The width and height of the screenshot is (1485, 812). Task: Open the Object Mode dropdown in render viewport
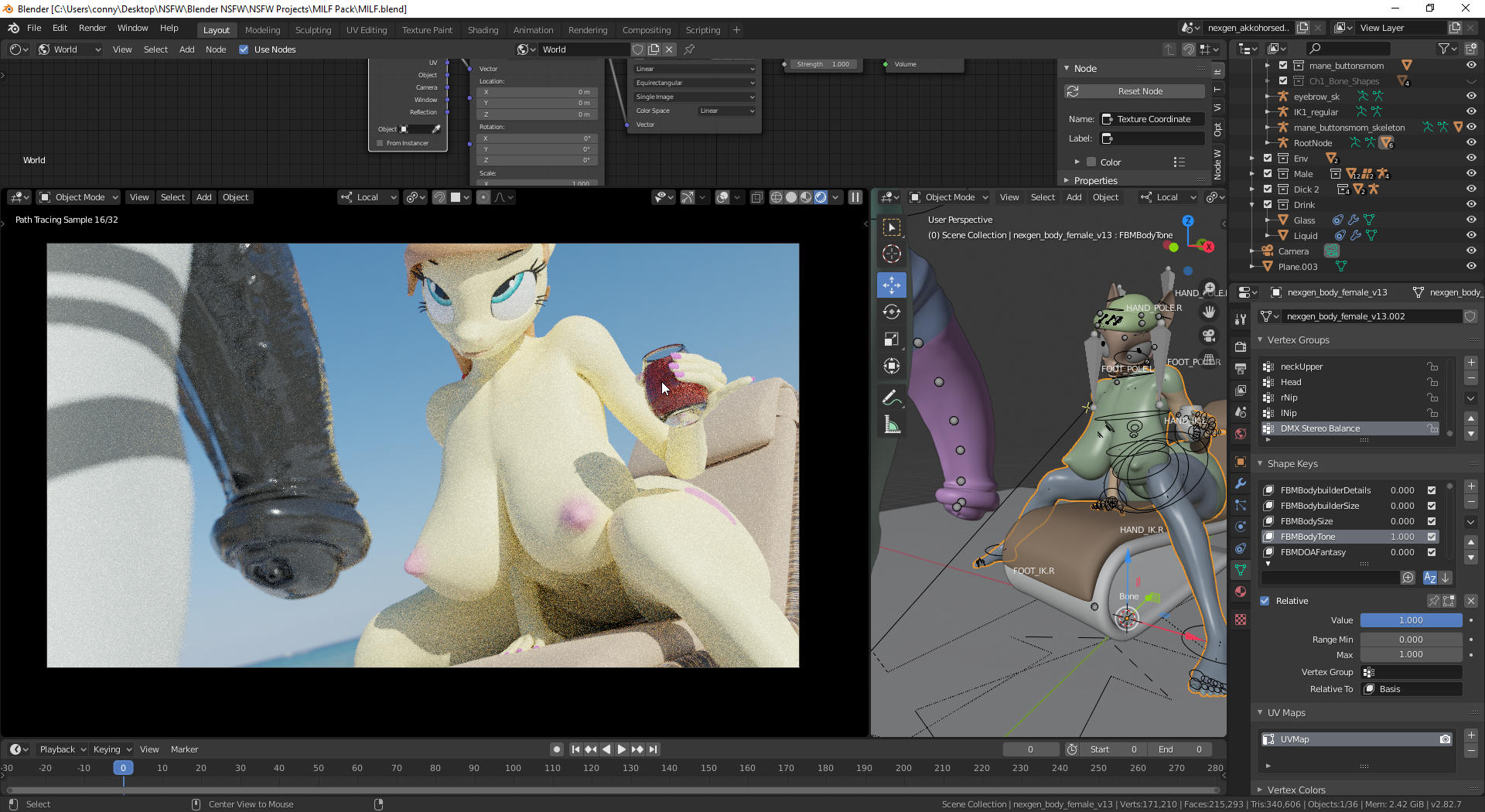click(79, 197)
